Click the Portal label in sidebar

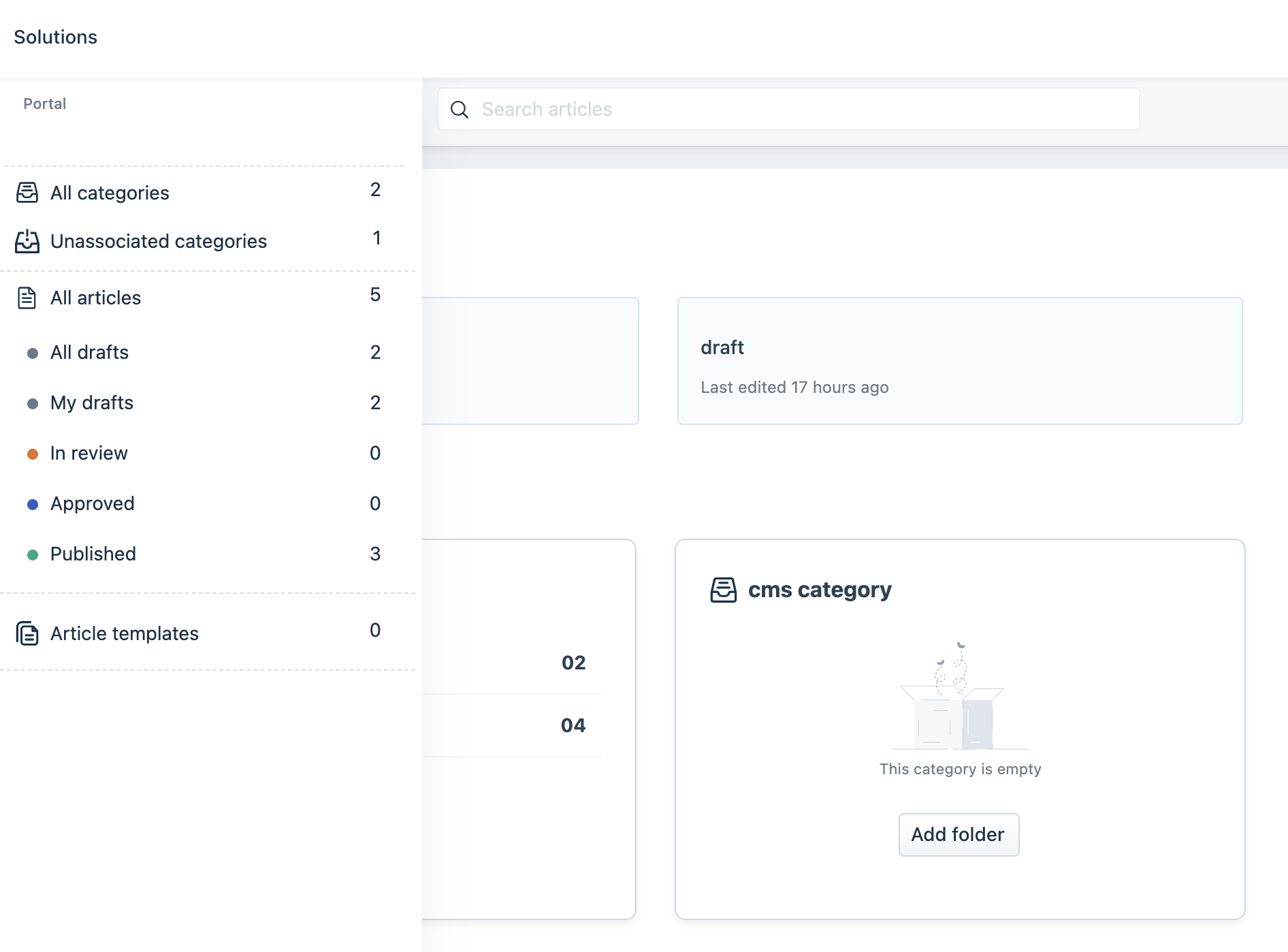[45, 104]
